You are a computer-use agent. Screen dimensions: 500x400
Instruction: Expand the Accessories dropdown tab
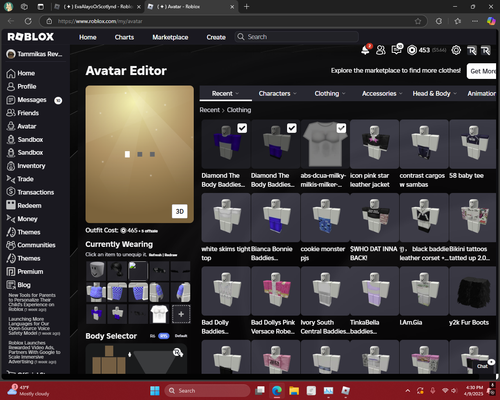point(382,94)
